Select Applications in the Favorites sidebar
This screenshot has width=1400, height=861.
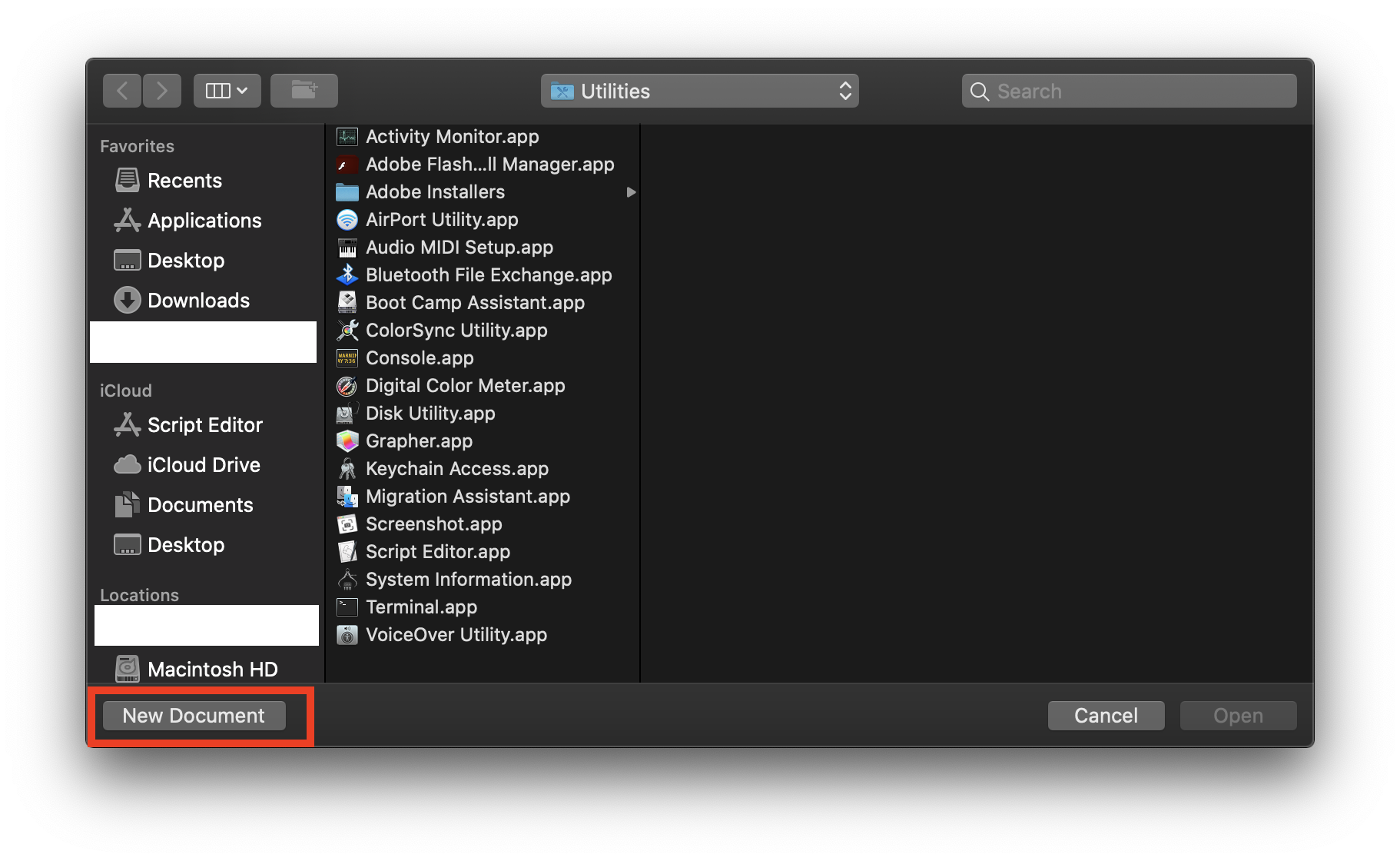(204, 220)
